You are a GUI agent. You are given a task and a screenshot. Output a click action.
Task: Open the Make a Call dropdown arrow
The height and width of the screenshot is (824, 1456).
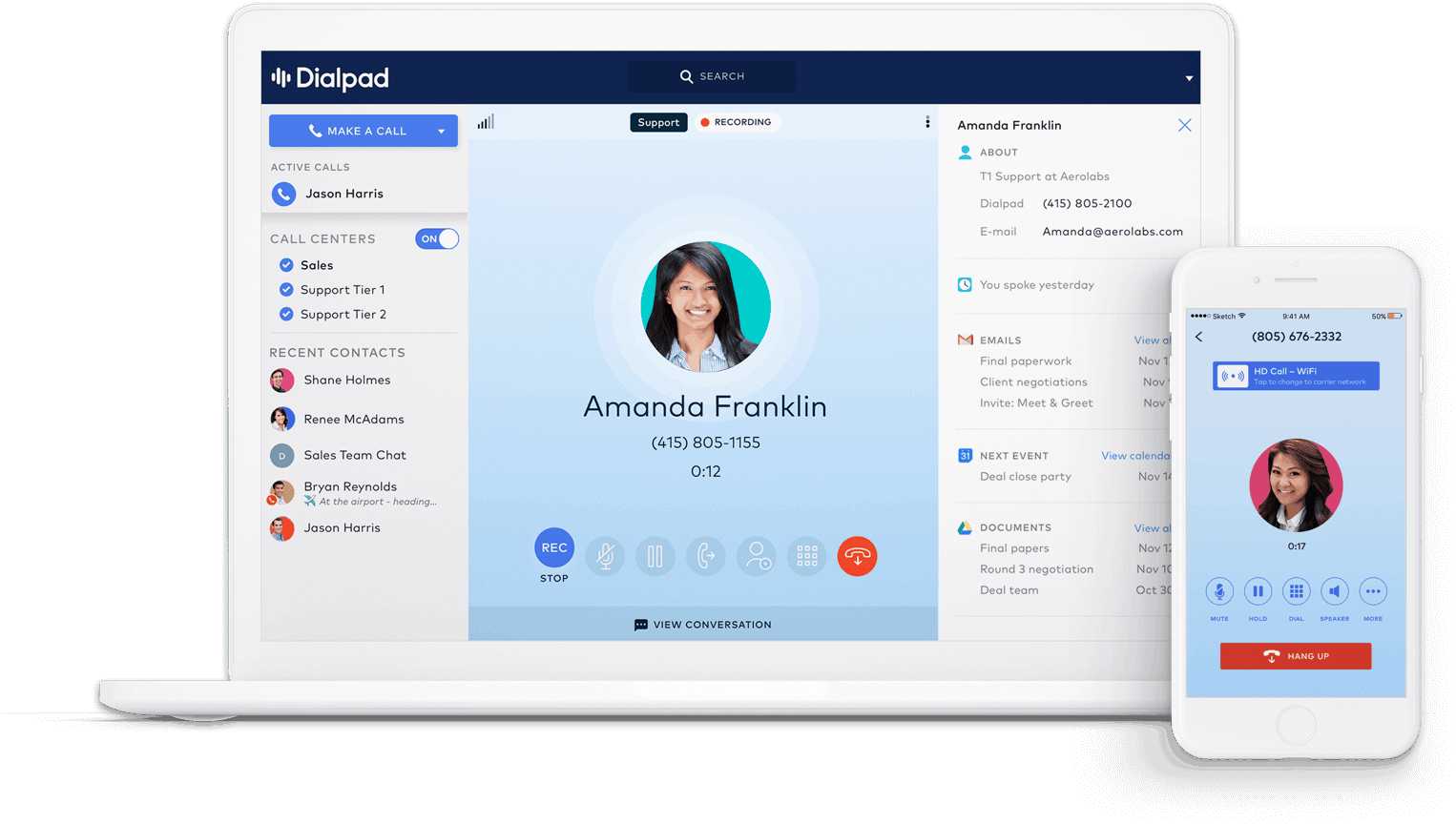coord(441,132)
